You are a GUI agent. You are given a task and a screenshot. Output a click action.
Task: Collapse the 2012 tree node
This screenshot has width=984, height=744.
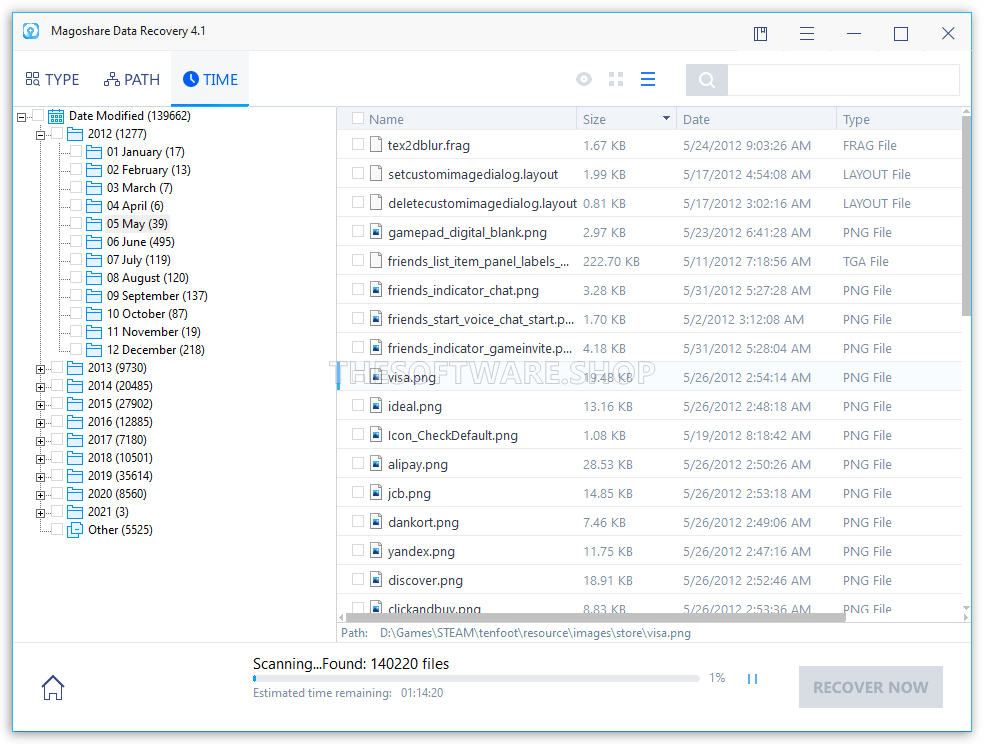[40, 135]
